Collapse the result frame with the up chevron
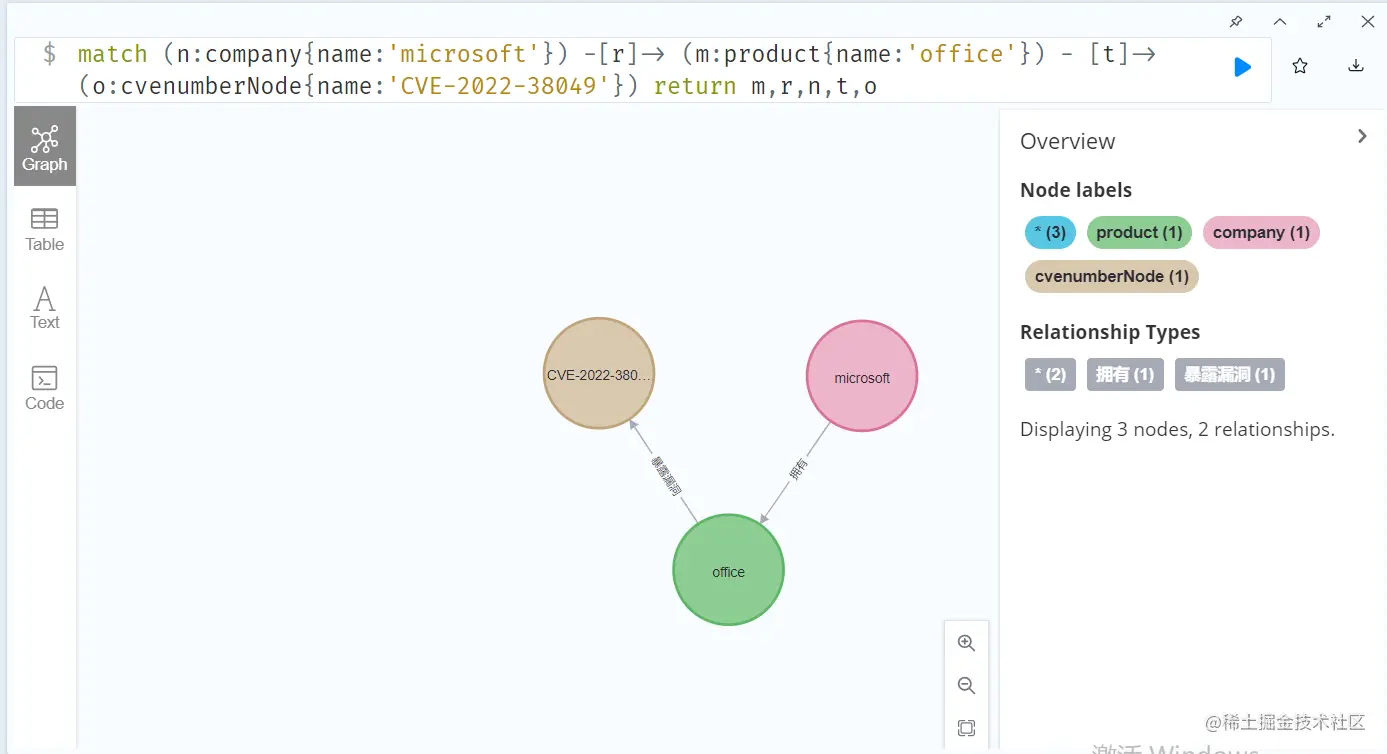This screenshot has width=1387, height=754. (x=1280, y=21)
